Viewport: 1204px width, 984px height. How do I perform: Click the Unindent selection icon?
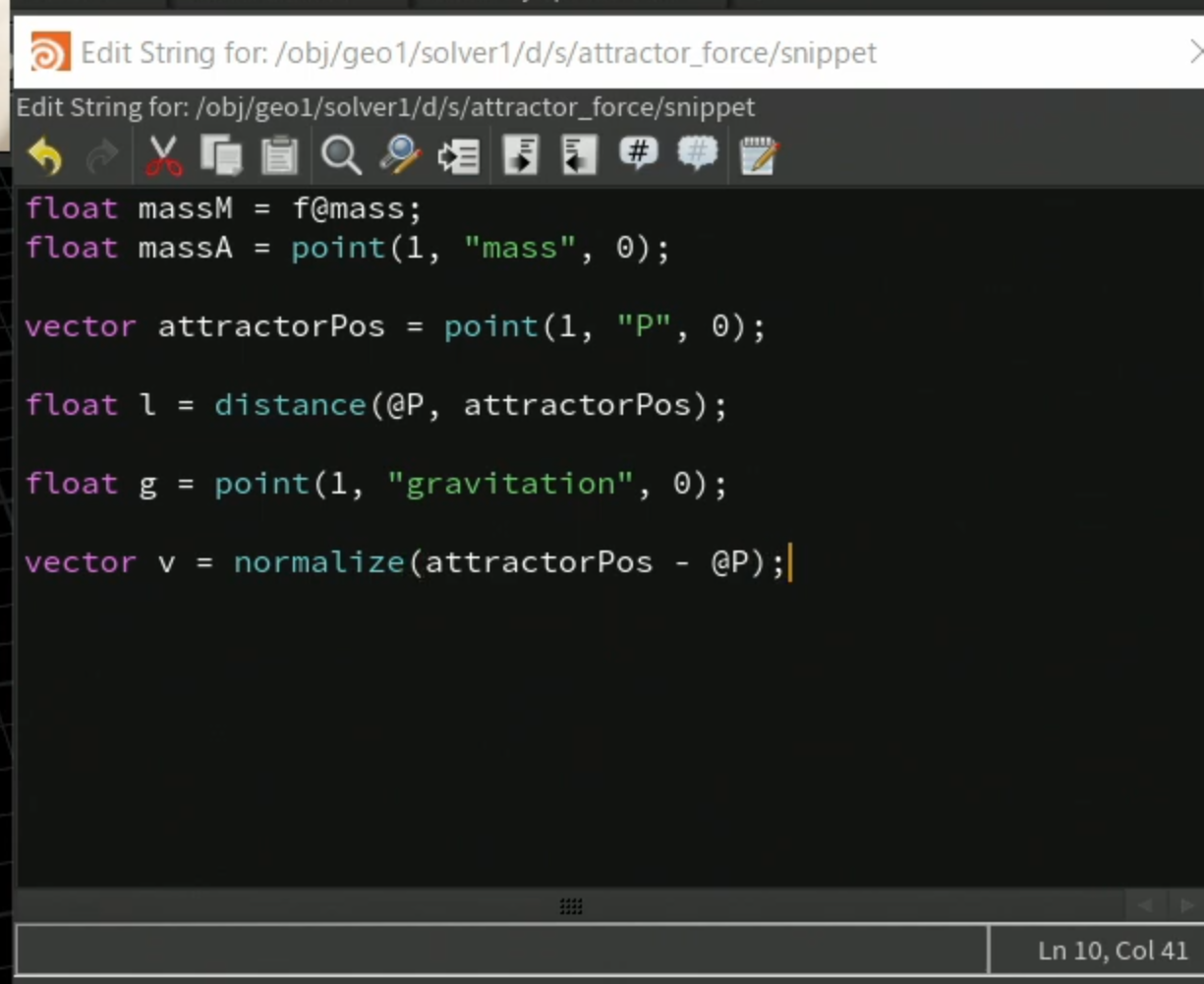(579, 155)
